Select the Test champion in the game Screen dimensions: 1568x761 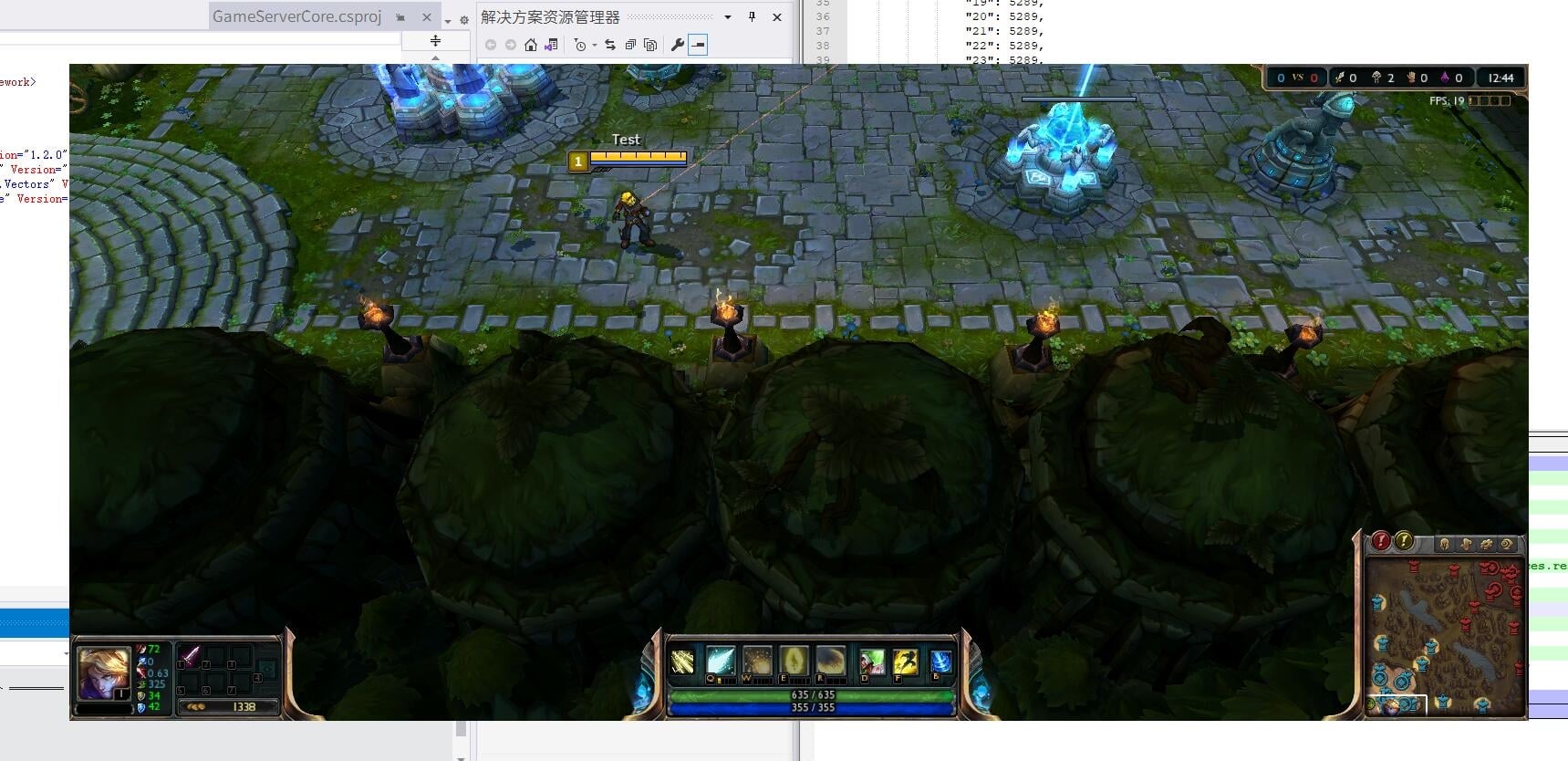tap(632, 219)
